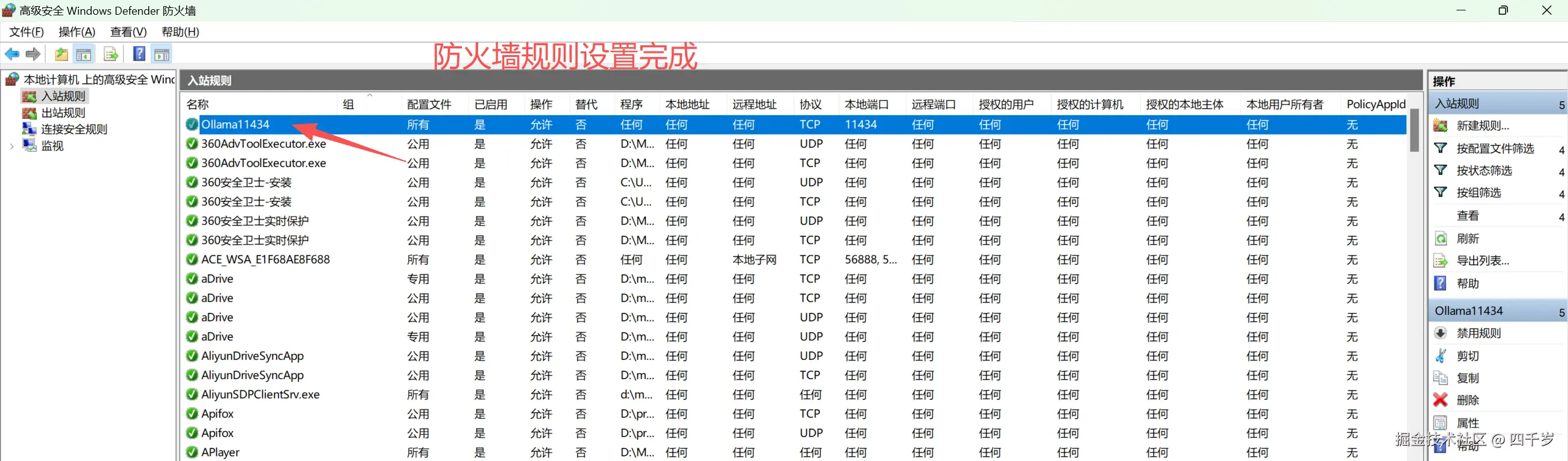Click 禁用规则 action link
This screenshot has height=461, width=1568.
(1479, 333)
